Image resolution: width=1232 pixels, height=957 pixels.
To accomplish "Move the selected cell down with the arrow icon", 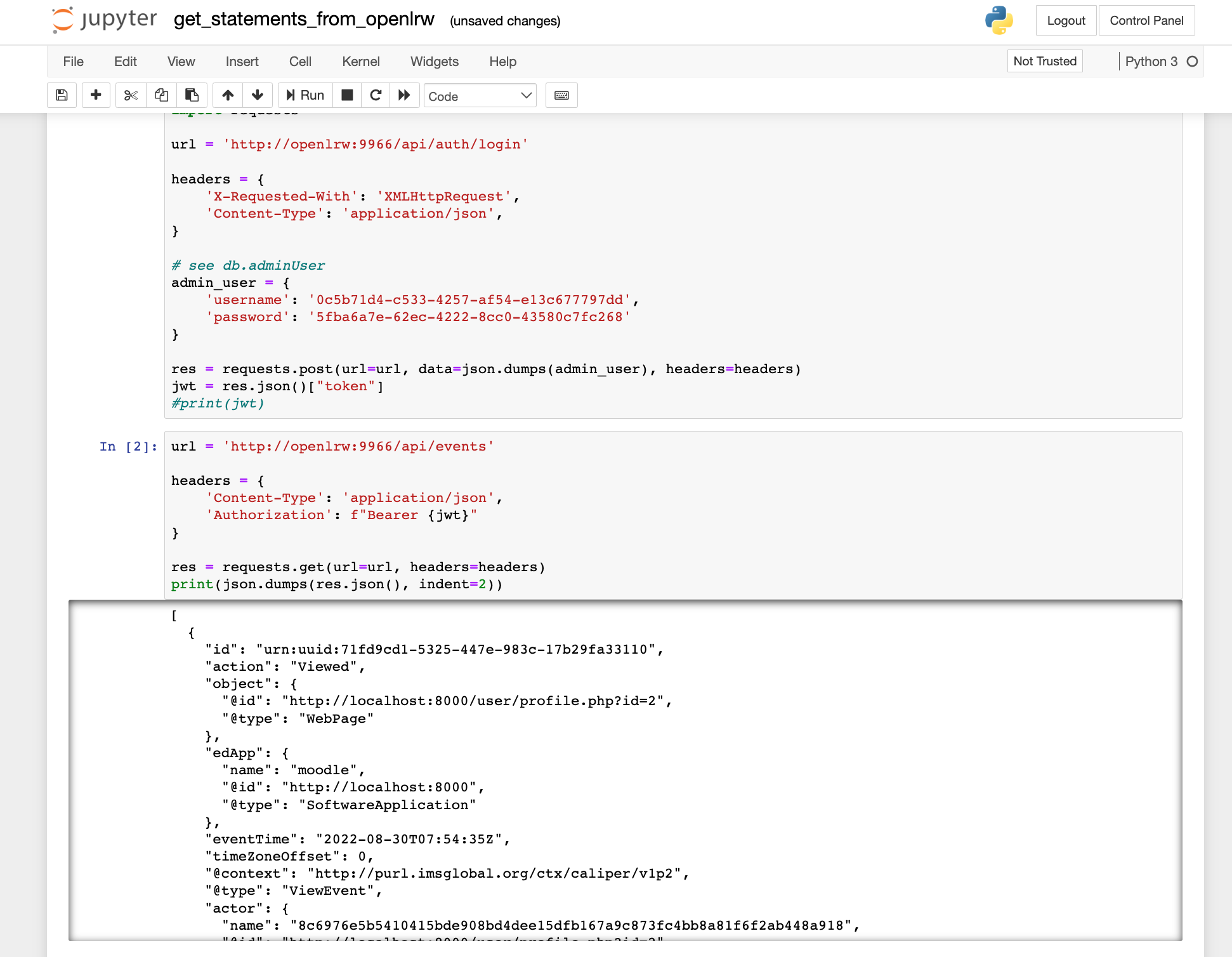I will click(x=257, y=95).
